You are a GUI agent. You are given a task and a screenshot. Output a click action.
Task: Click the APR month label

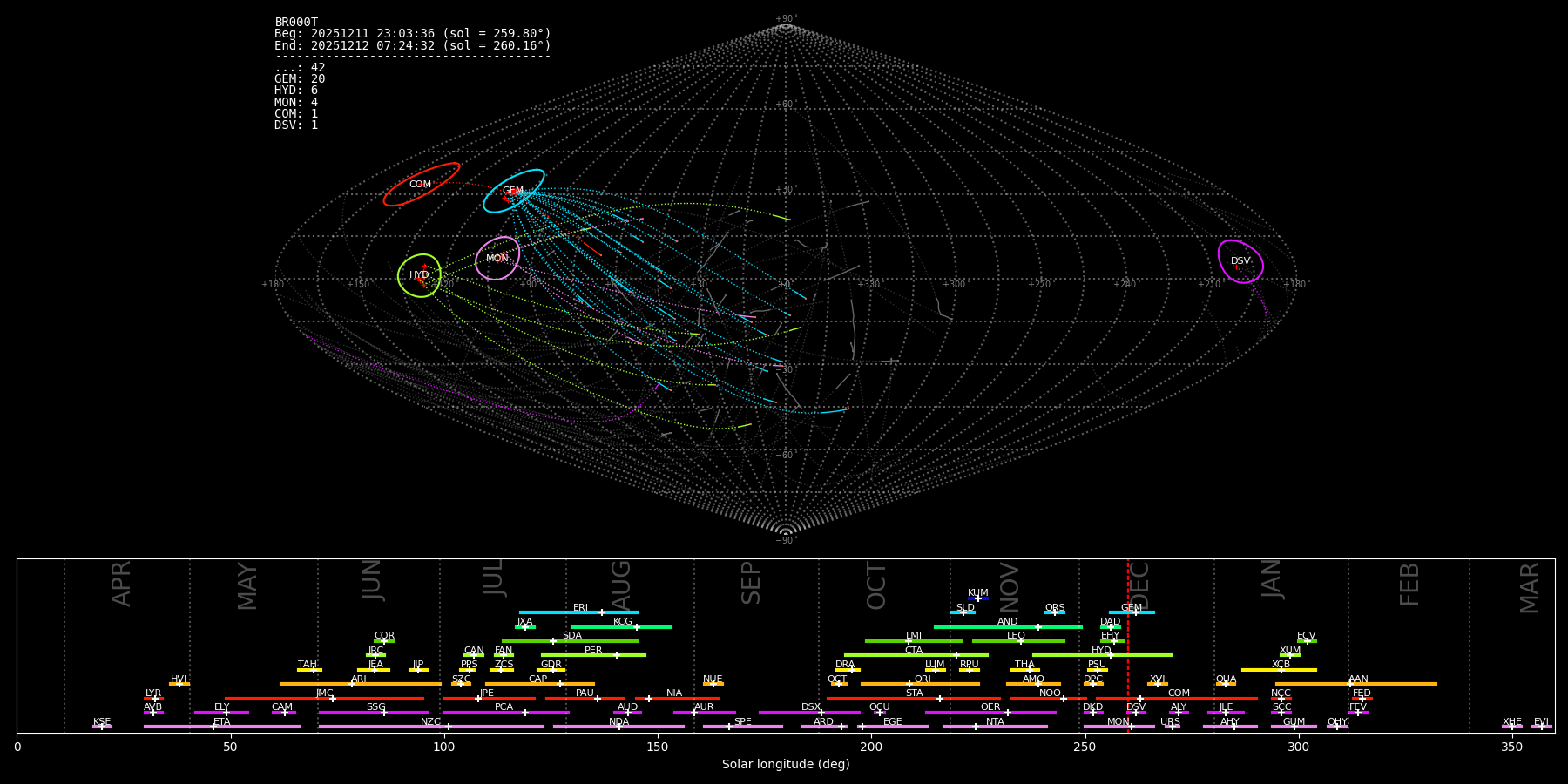(122, 584)
